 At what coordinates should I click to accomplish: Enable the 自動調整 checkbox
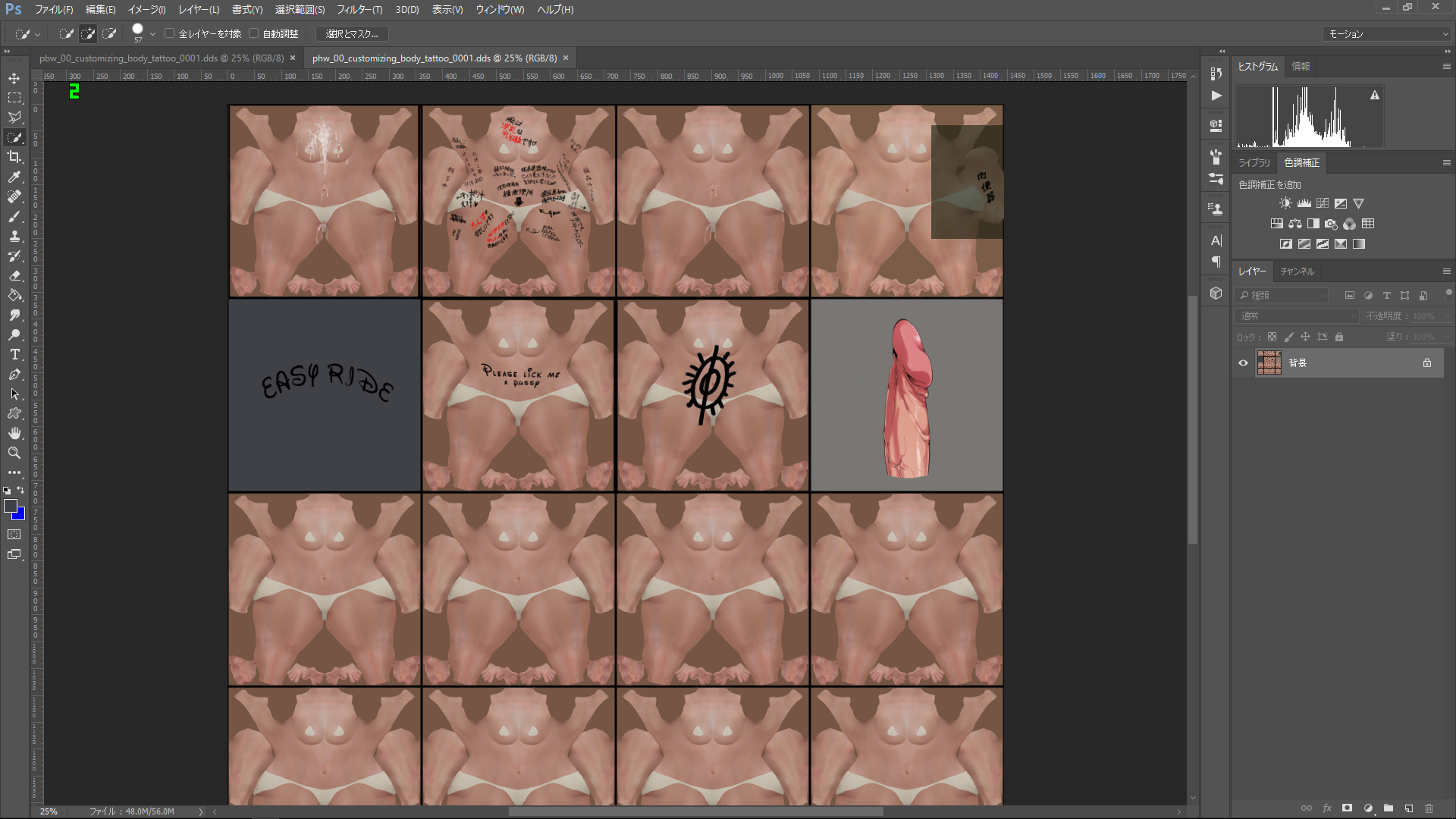[254, 33]
